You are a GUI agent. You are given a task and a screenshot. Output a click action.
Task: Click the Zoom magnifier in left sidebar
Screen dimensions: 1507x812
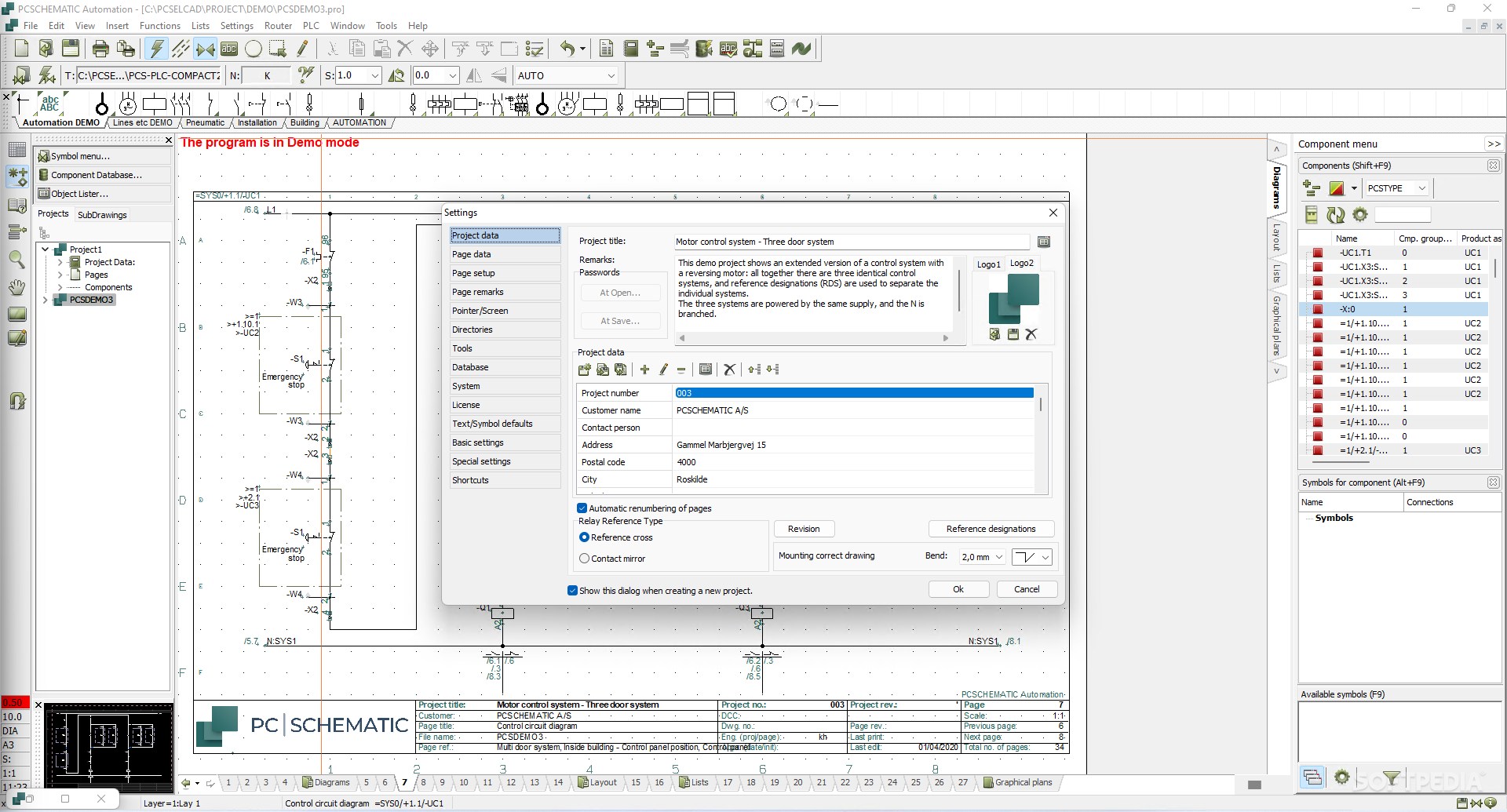(16, 259)
